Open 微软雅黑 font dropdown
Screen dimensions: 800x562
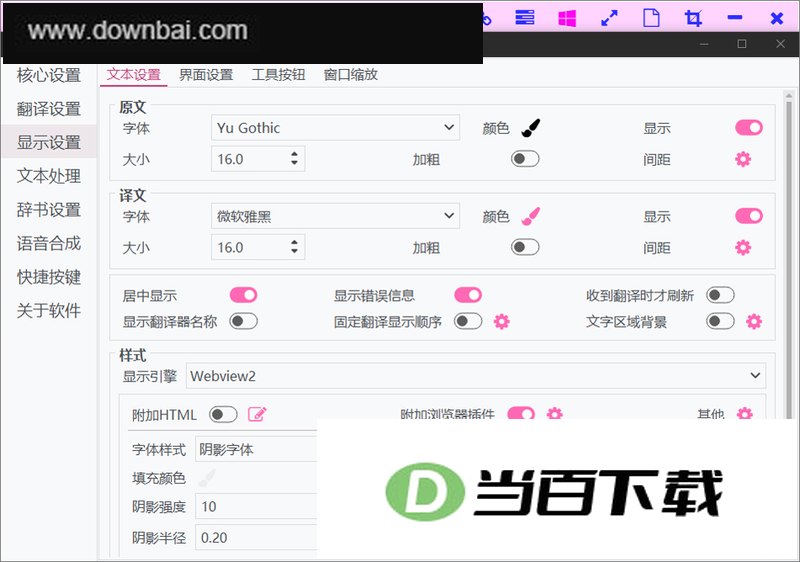pyautogui.click(x=335, y=216)
